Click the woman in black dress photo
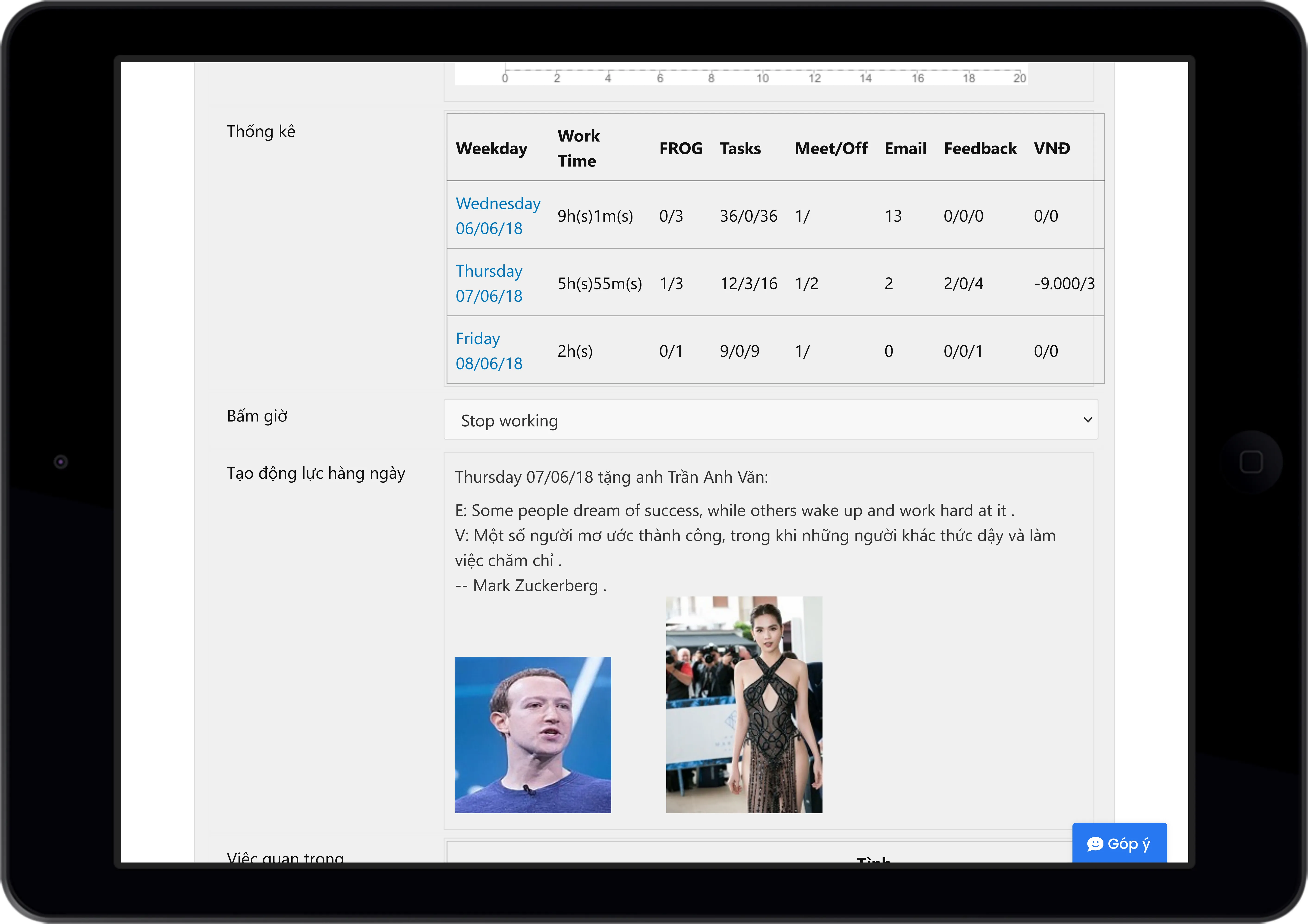The height and width of the screenshot is (924, 1308). coord(744,705)
